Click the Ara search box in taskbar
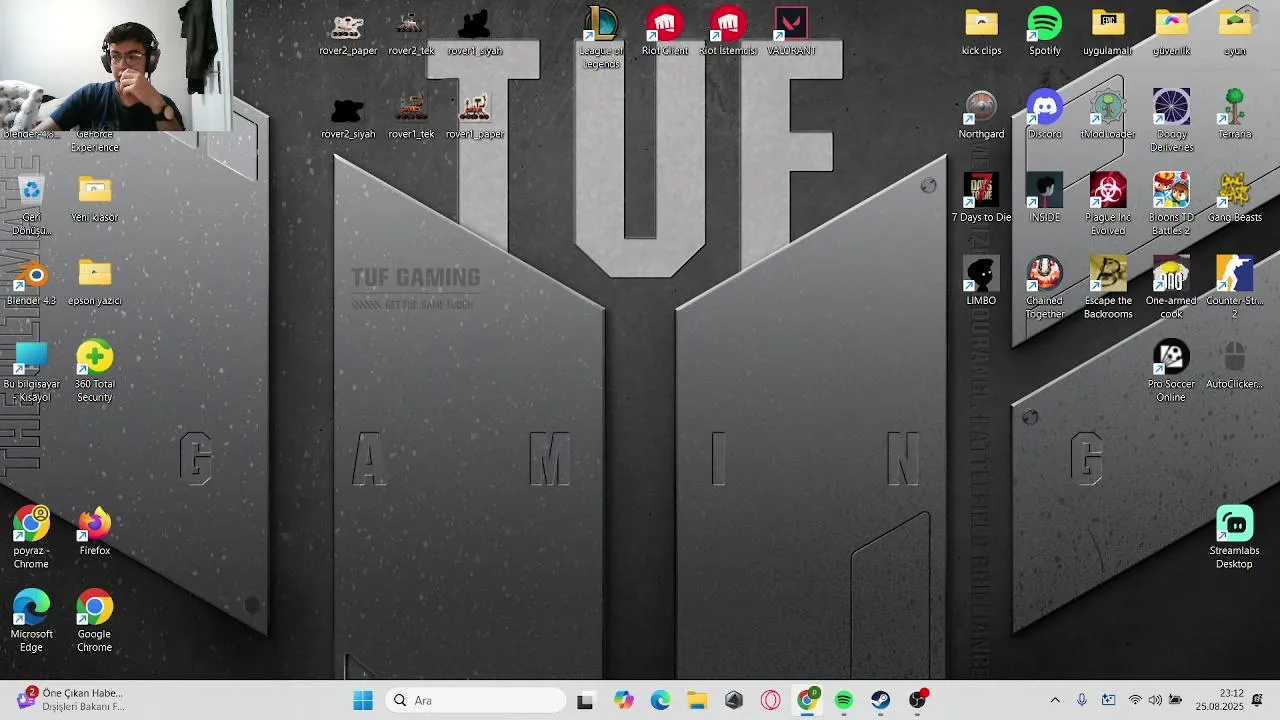 [x=474, y=700]
